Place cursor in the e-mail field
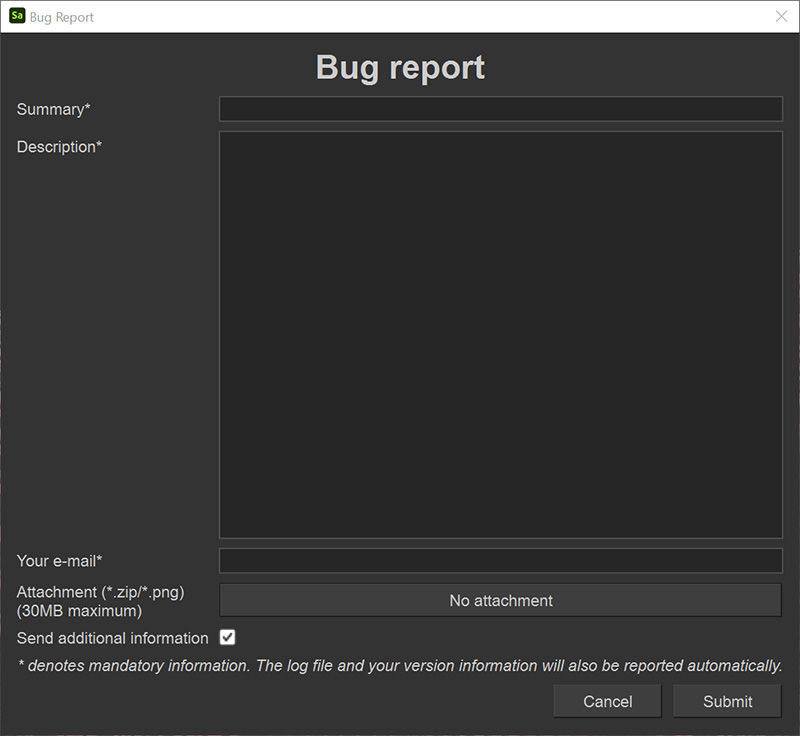Viewport: 800px width, 736px height. (x=500, y=561)
